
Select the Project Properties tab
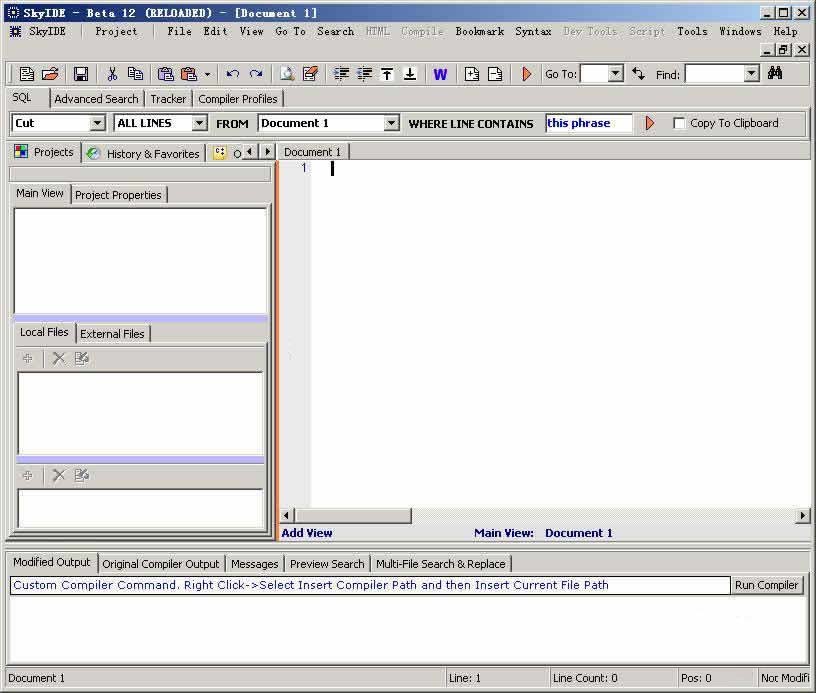pos(118,195)
